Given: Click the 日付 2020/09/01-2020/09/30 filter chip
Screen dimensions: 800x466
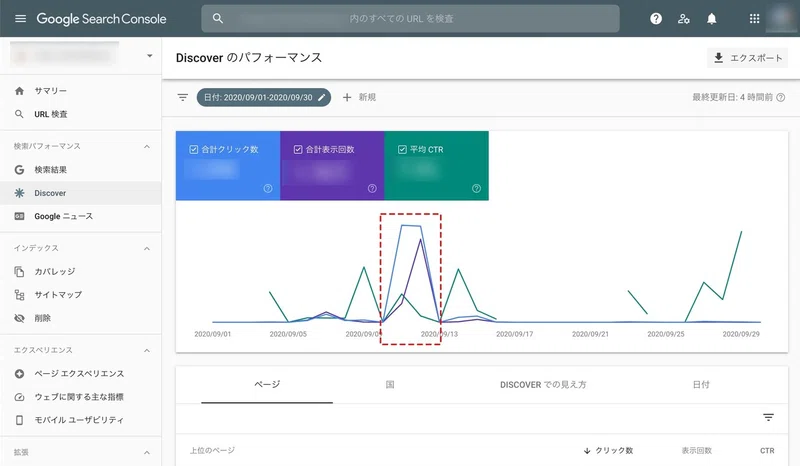Looking at the screenshot, I should coord(263,97).
